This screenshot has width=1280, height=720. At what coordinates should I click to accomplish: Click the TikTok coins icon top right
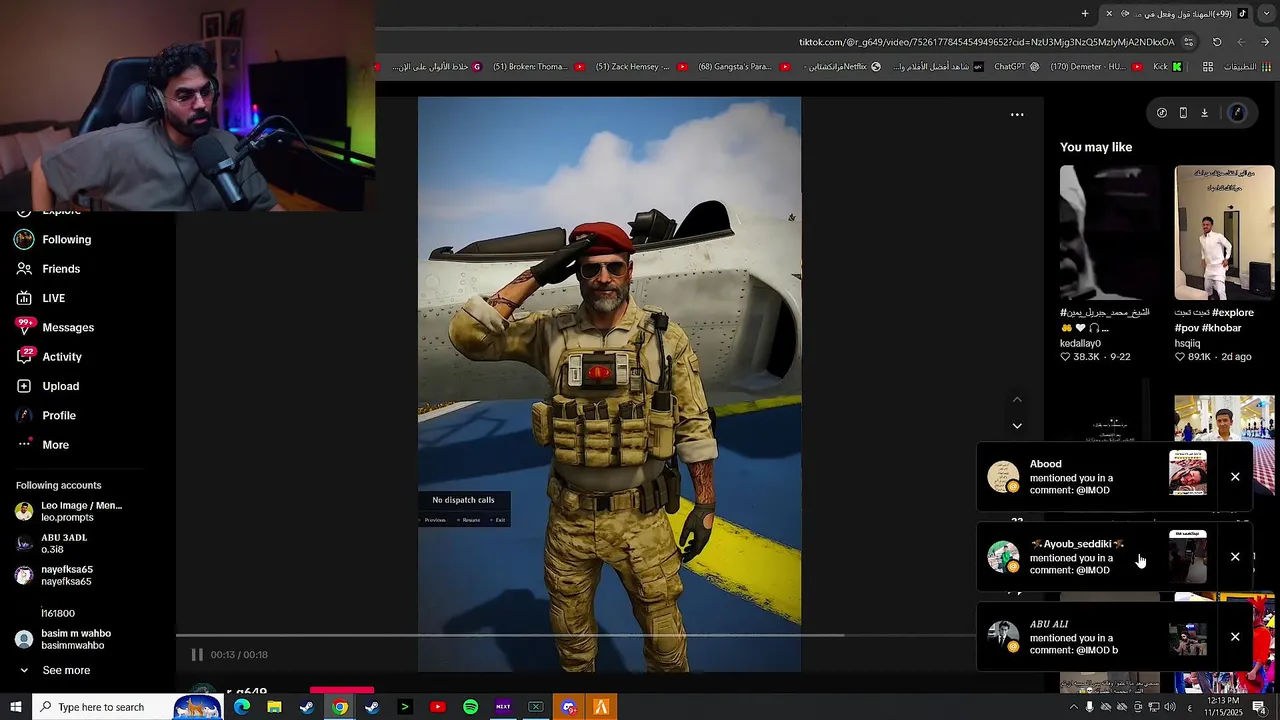1162,113
